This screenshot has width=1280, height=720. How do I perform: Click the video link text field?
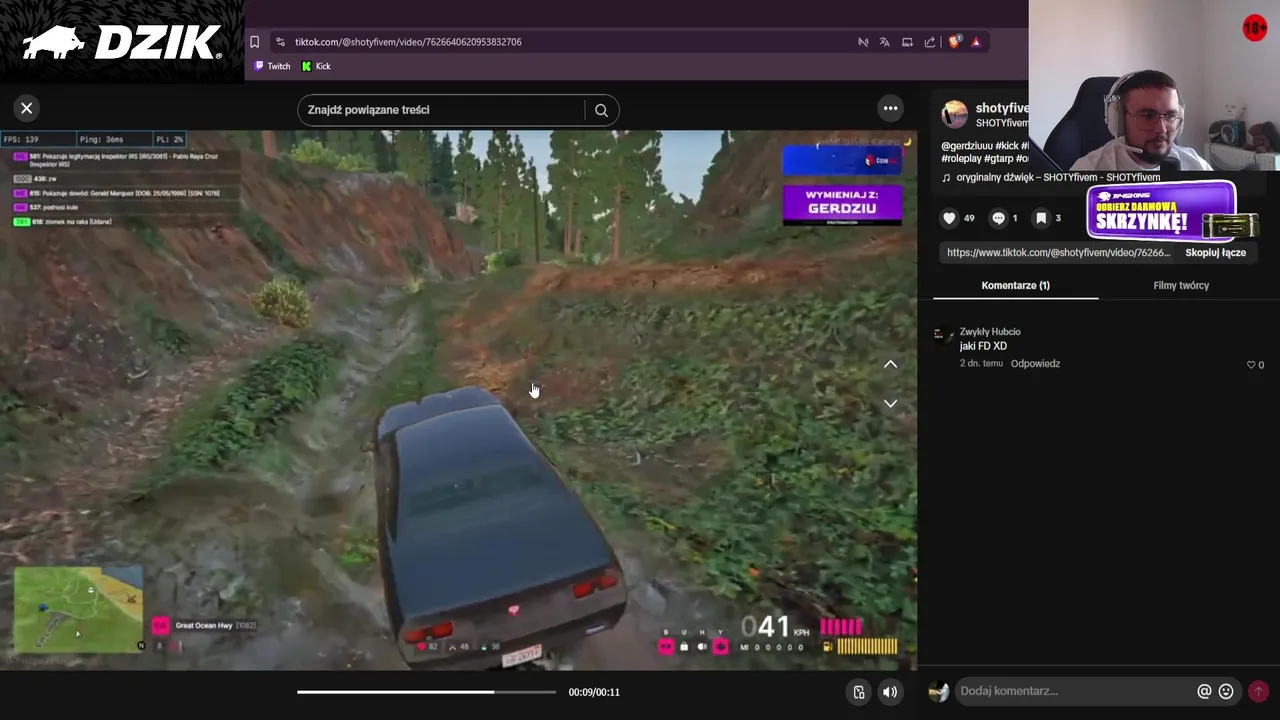[1058, 253]
